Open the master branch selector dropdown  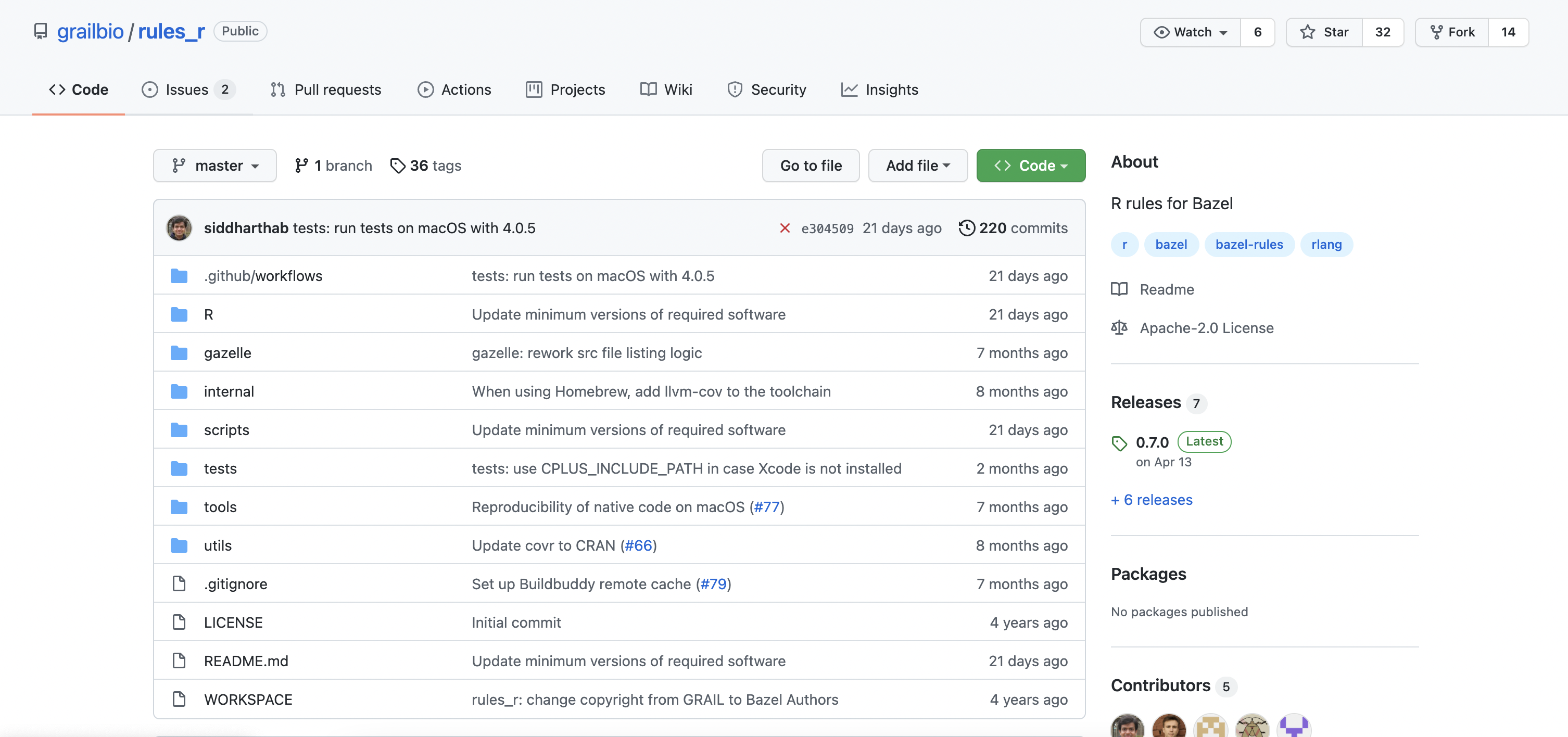tap(215, 166)
